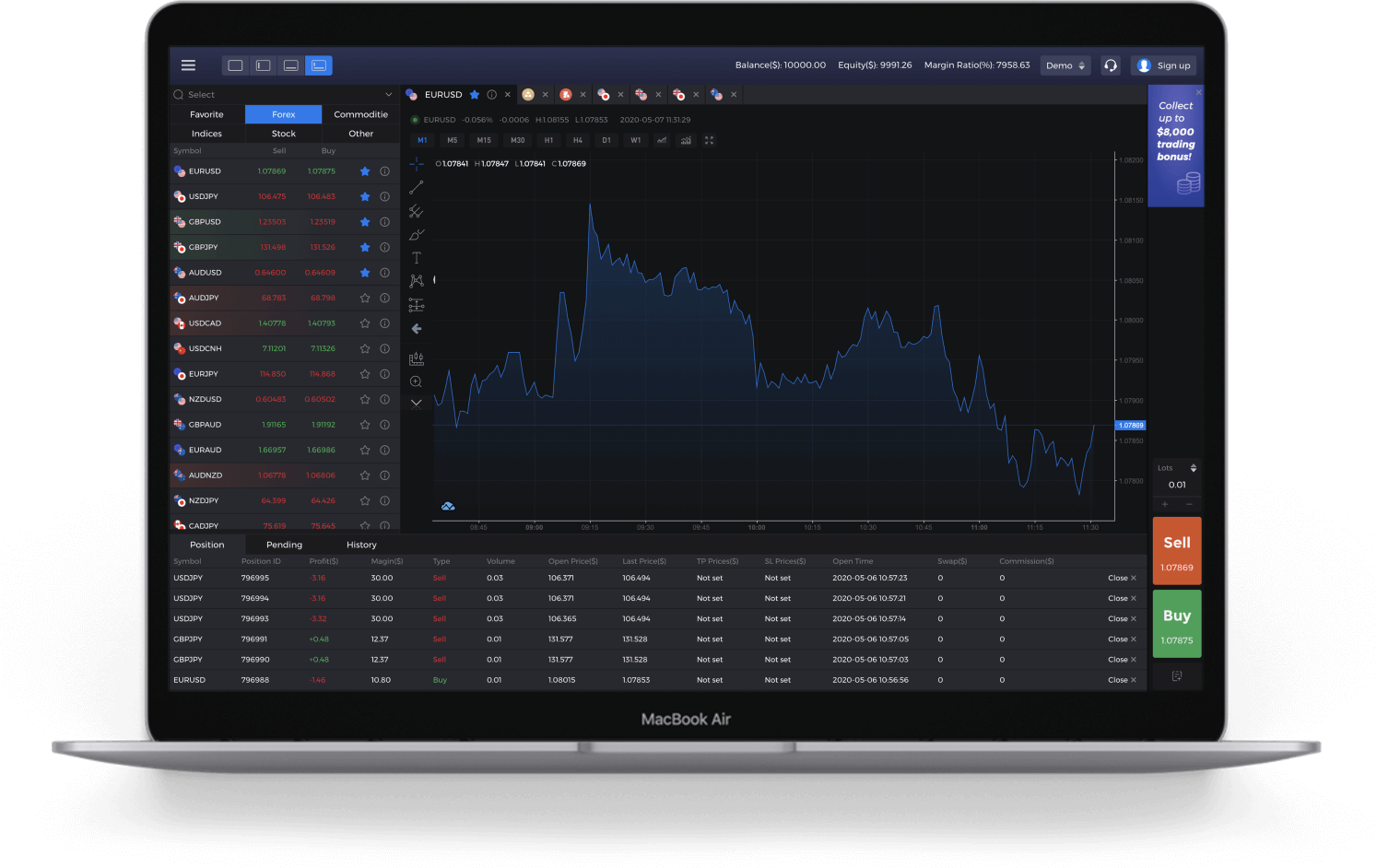Image resolution: width=1377 pixels, height=868 pixels.
Task: Switch to the Commodities category tab
Action: tap(360, 114)
